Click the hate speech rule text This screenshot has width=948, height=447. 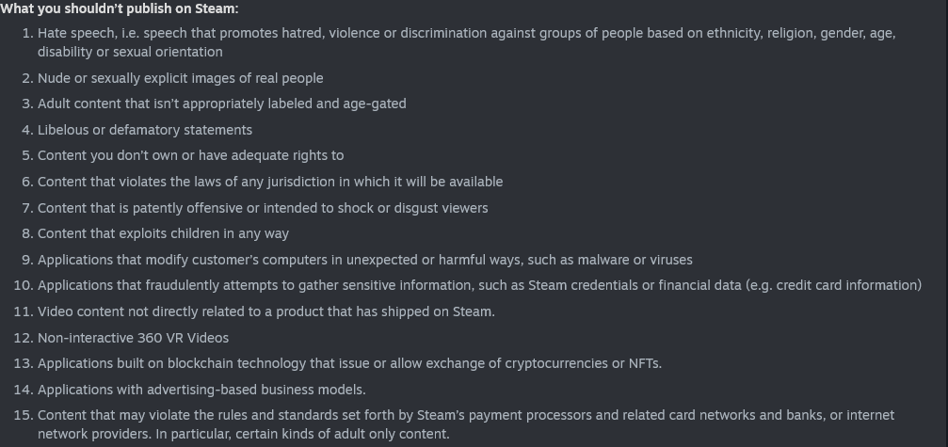pos(466,42)
